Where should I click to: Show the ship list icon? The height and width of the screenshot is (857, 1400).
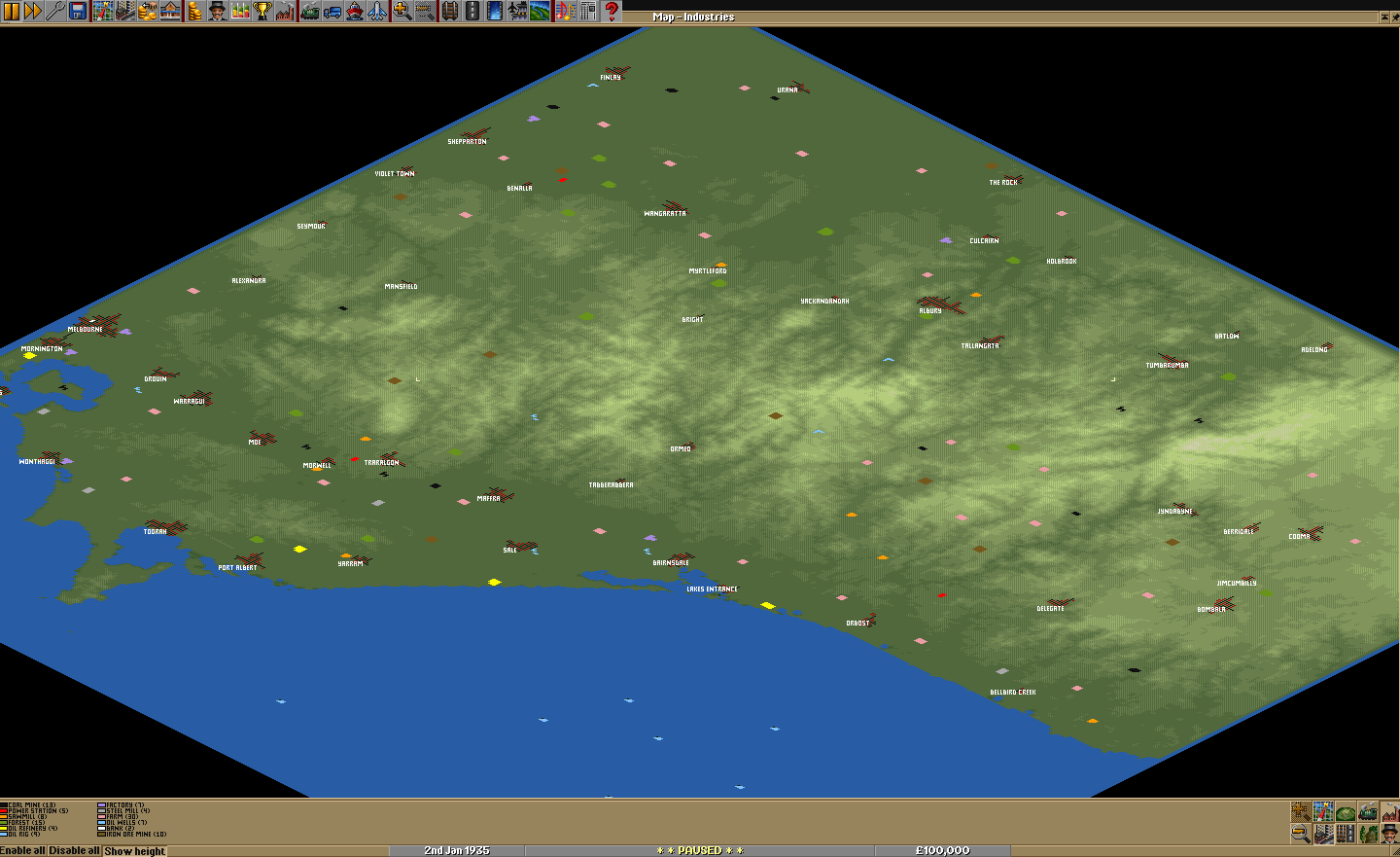pos(355,11)
